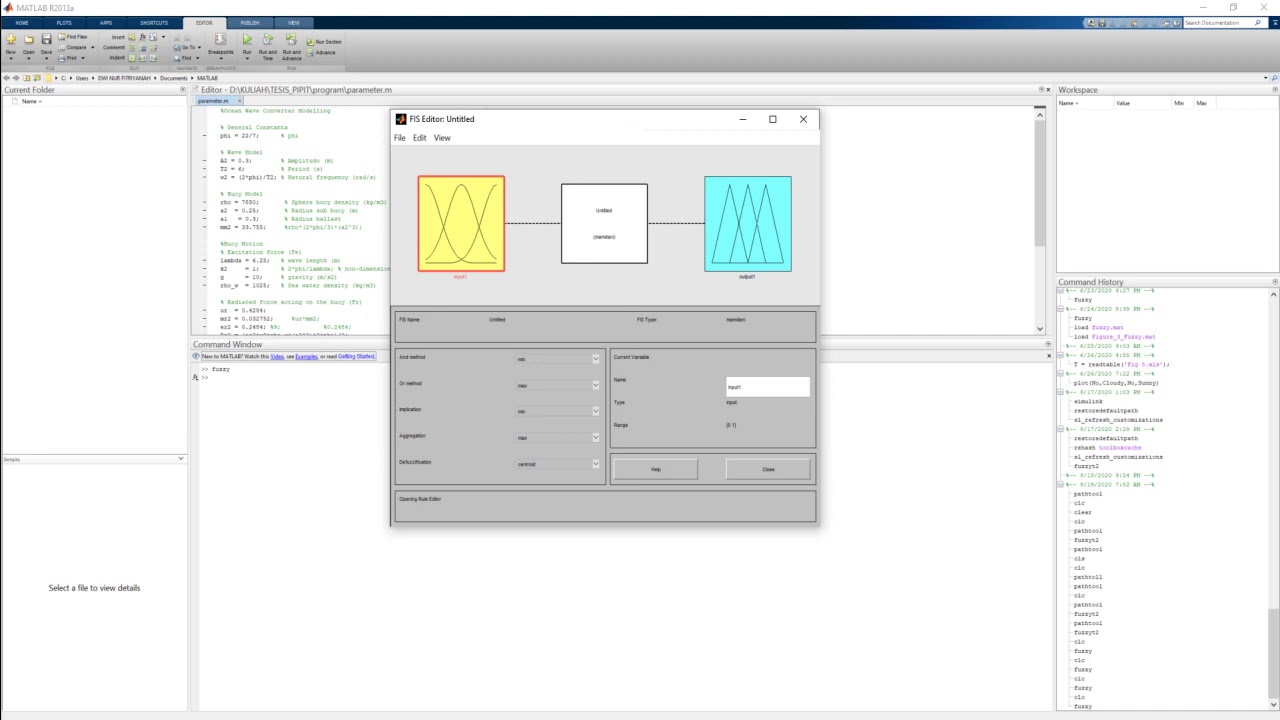Switch to the PUBLISH ribbon tab
Image resolution: width=1280 pixels, height=720 pixels.
coord(250,22)
